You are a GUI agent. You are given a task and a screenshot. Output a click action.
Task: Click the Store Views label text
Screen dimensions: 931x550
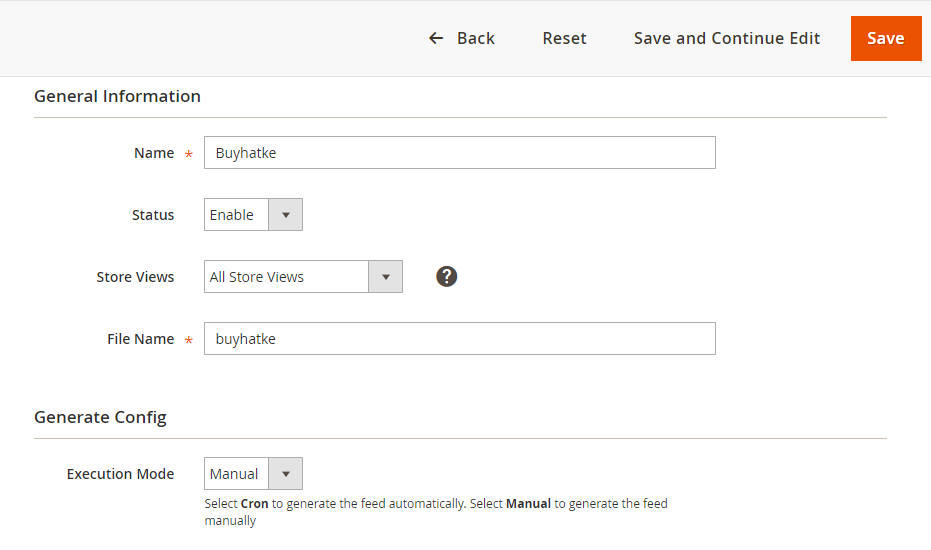tap(135, 277)
